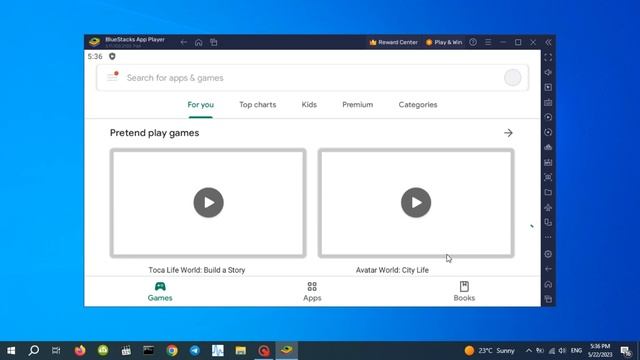Open Windows taskbar search

[x=34, y=351]
